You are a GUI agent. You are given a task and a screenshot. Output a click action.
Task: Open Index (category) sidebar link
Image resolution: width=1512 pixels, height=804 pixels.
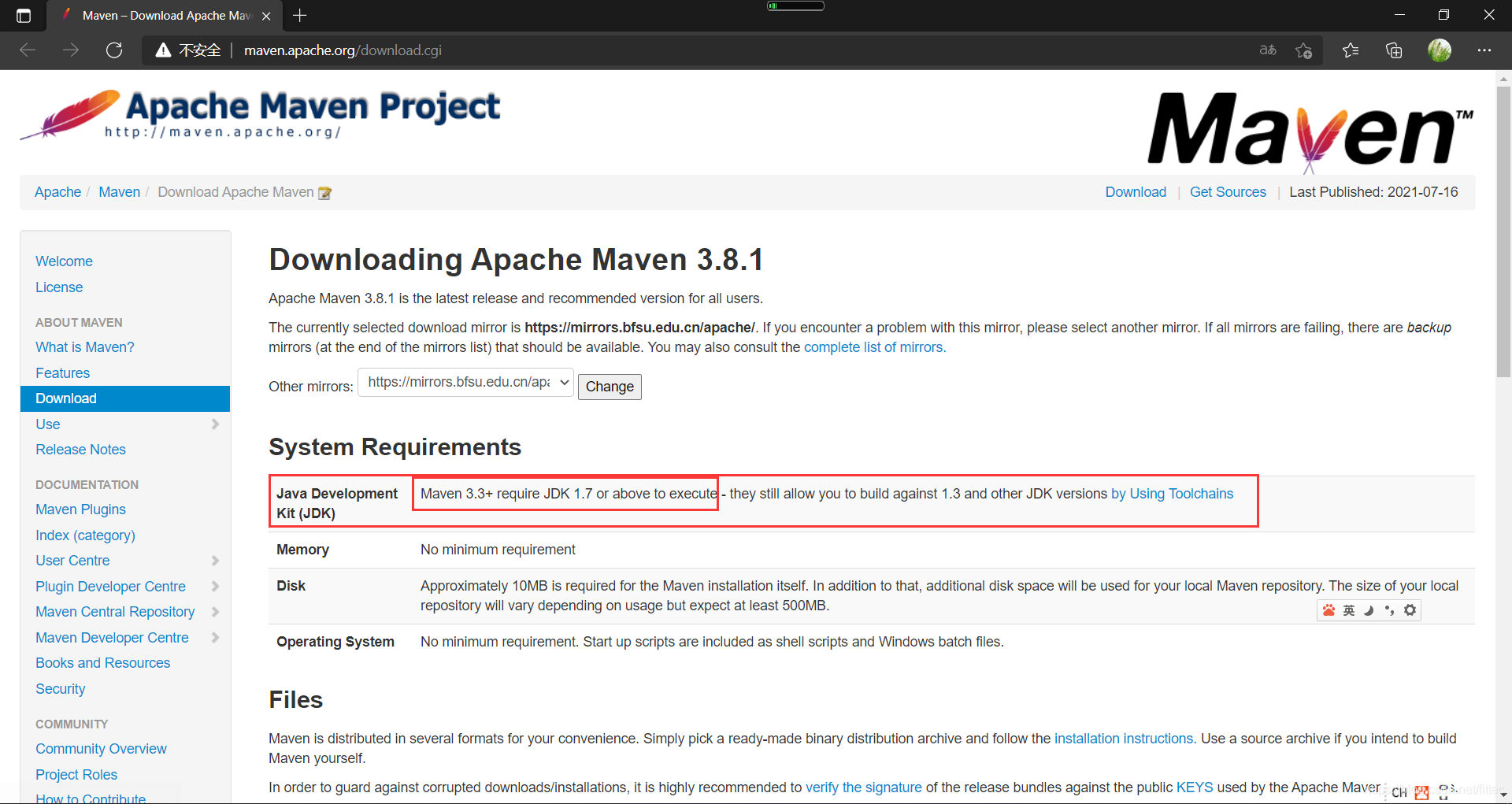pos(85,535)
